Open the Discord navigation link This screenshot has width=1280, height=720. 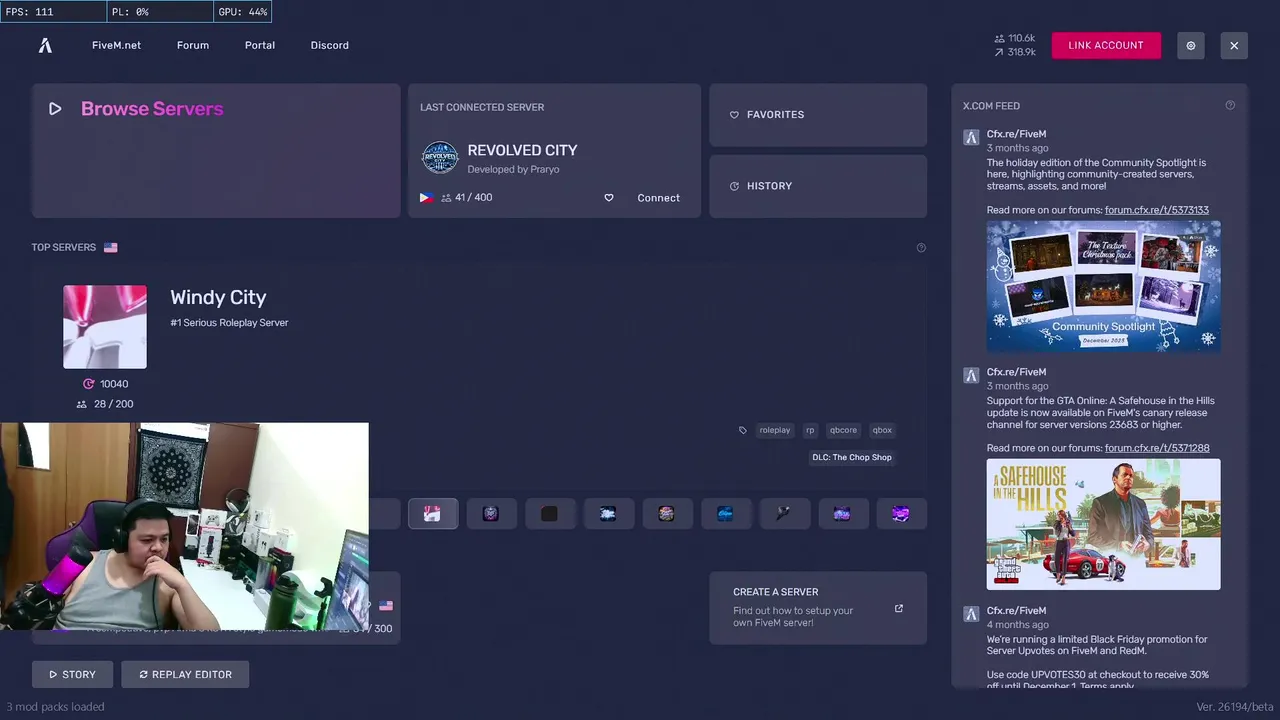click(x=330, y=45)
